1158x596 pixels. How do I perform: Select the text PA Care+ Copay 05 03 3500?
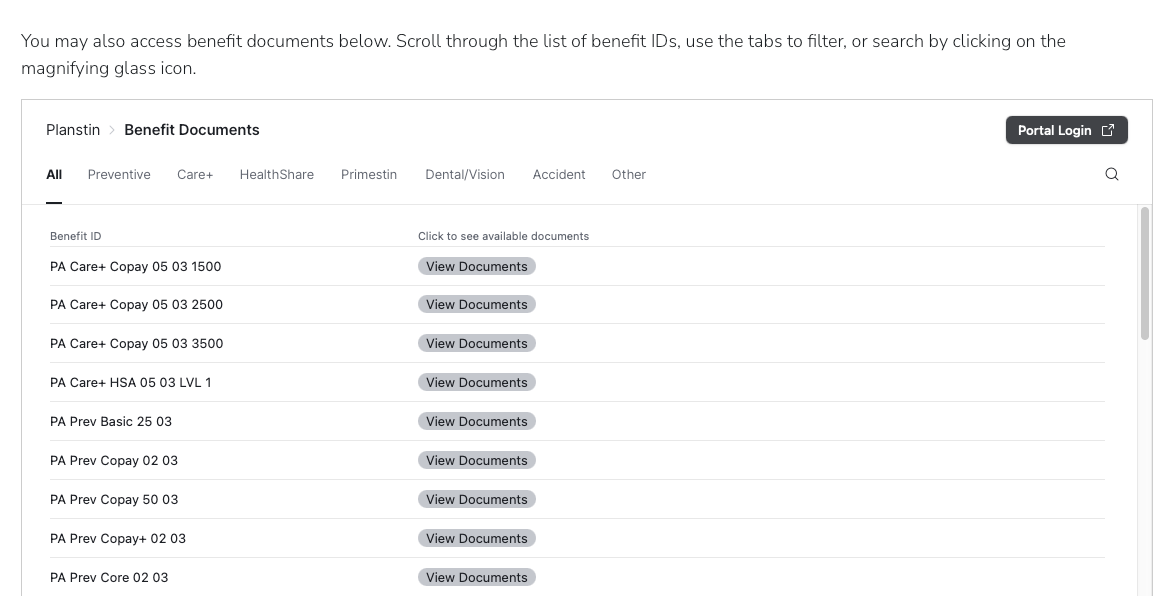pyautogui.click(x=136, y=344)
